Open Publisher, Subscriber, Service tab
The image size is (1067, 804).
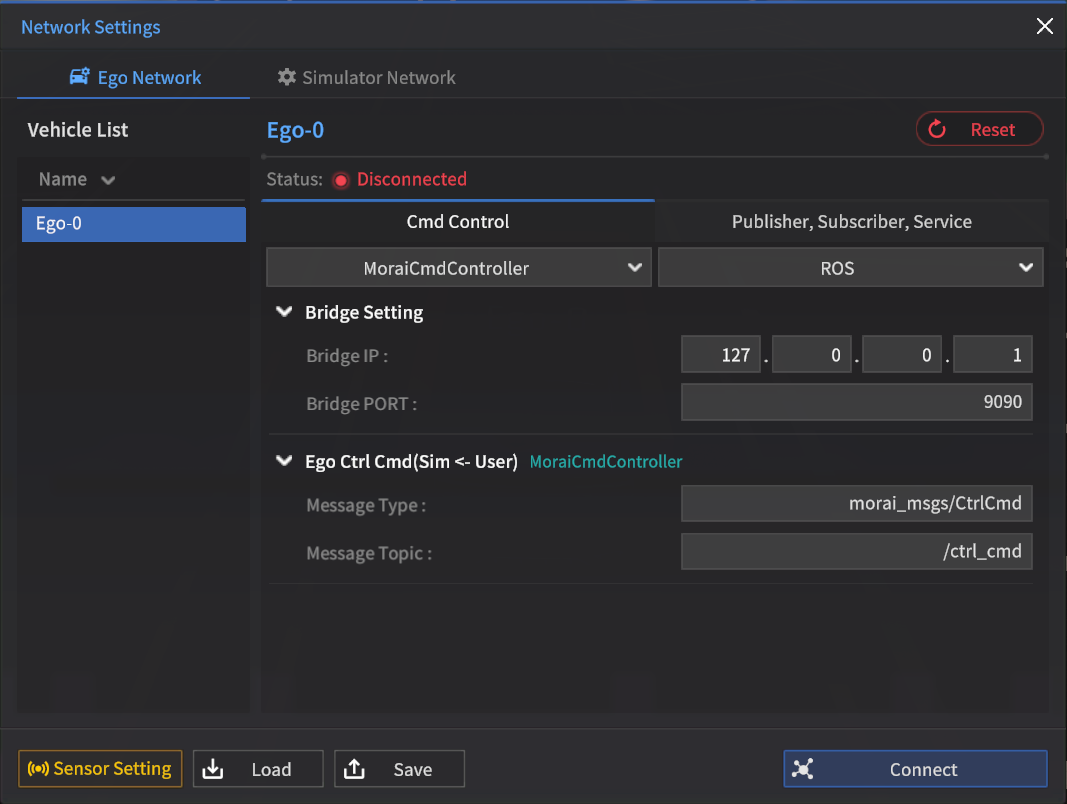tap(851, 222)
